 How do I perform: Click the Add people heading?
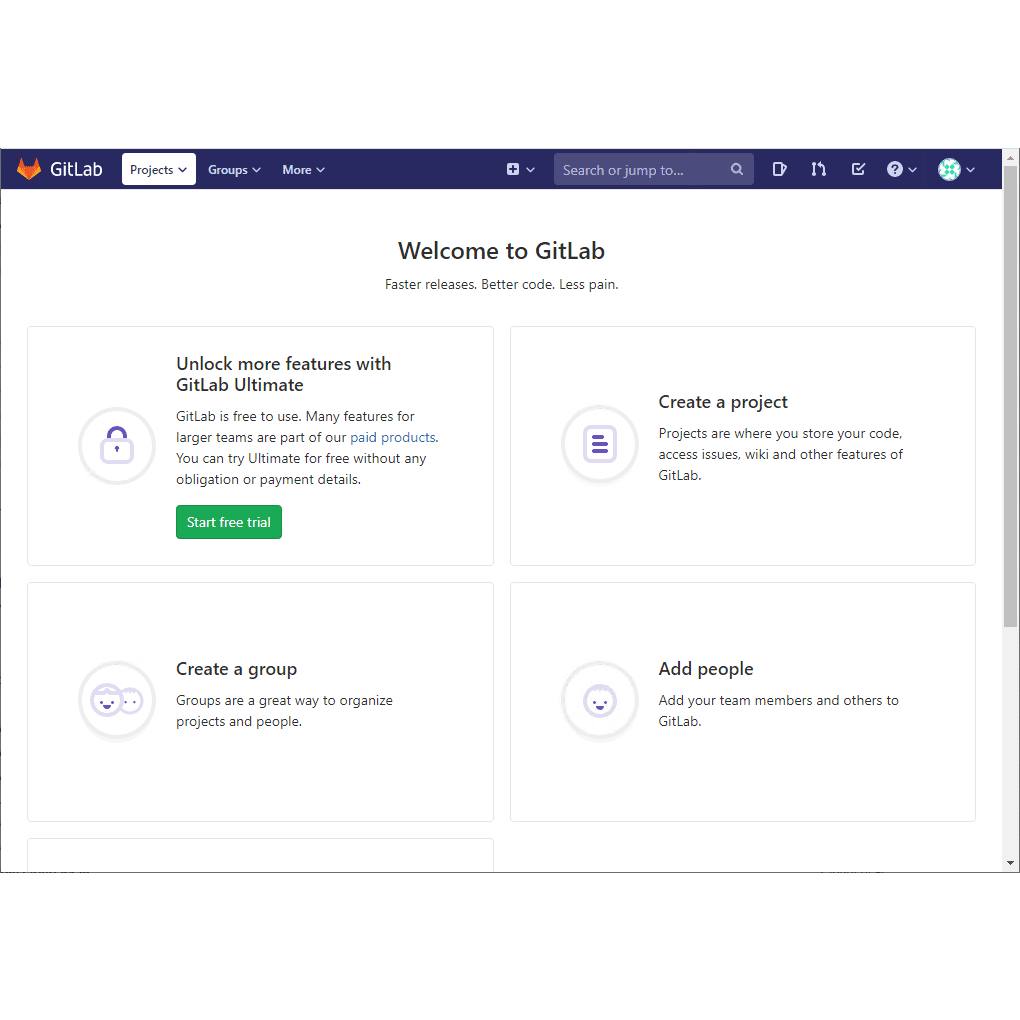pos(706,669)
